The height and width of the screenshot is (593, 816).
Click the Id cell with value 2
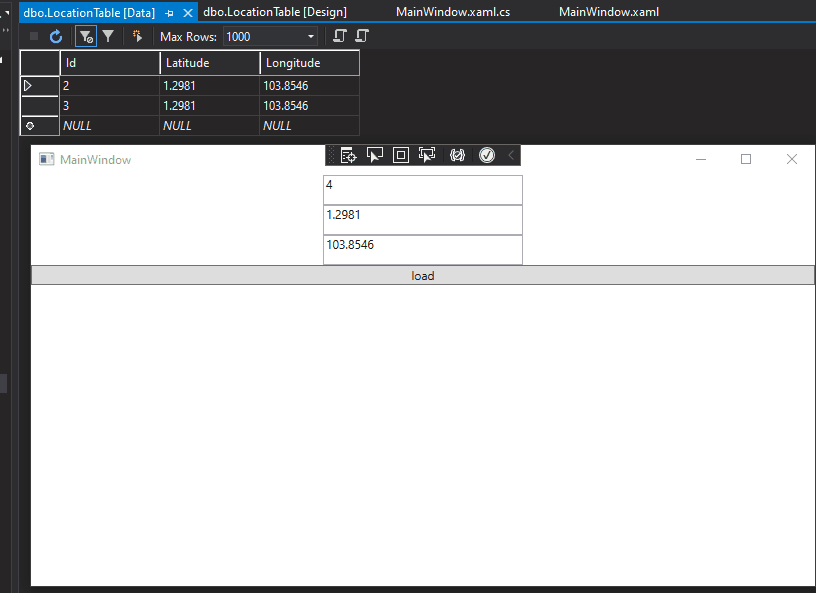point(110,85)
